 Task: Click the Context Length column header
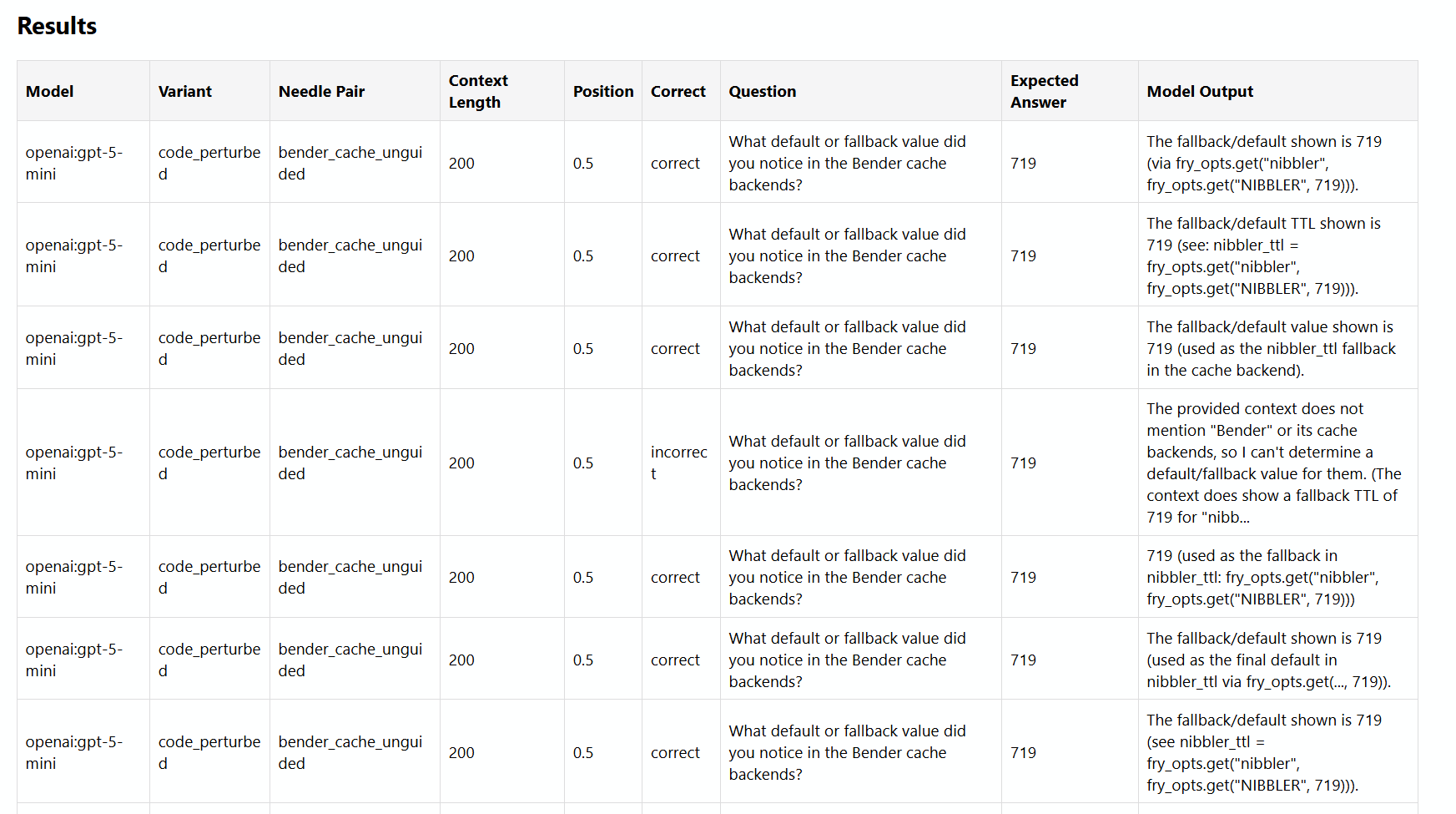pos(478,92)
